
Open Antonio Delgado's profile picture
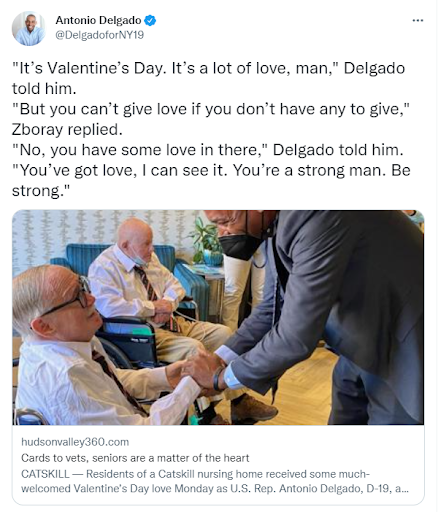point(28,28)
